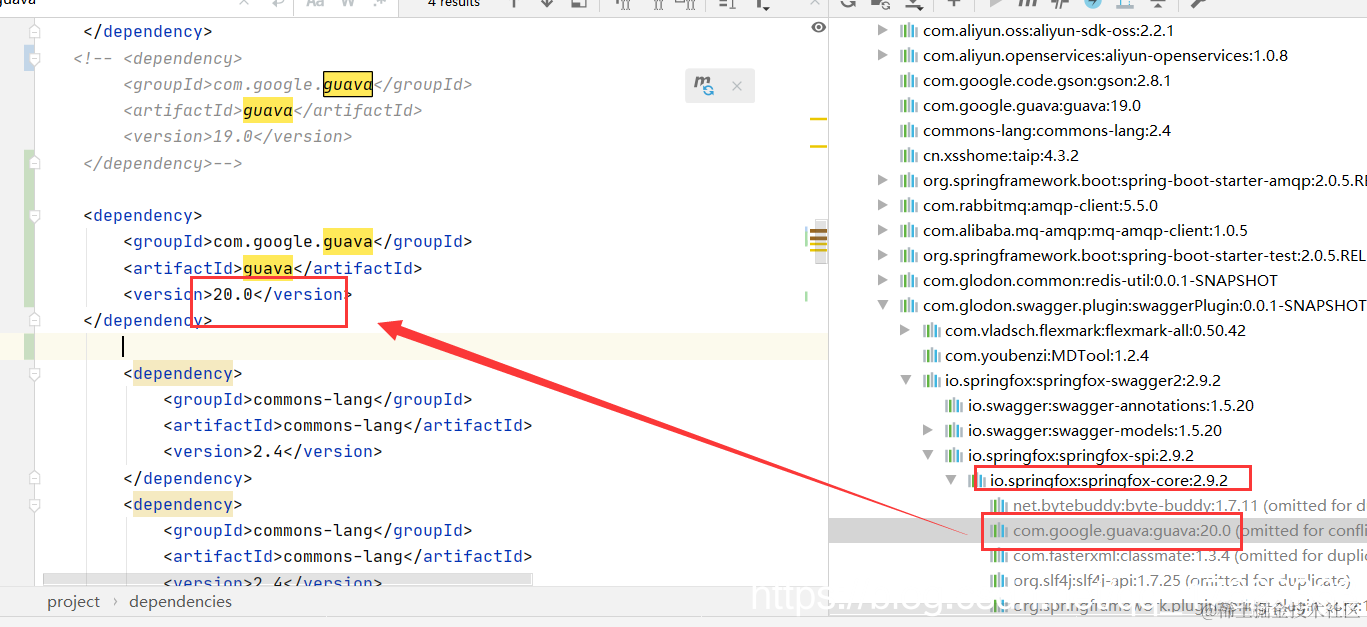Collapse the swaggerPlugin:0.0.1-SNAPSHOT node

pos(882,306)
